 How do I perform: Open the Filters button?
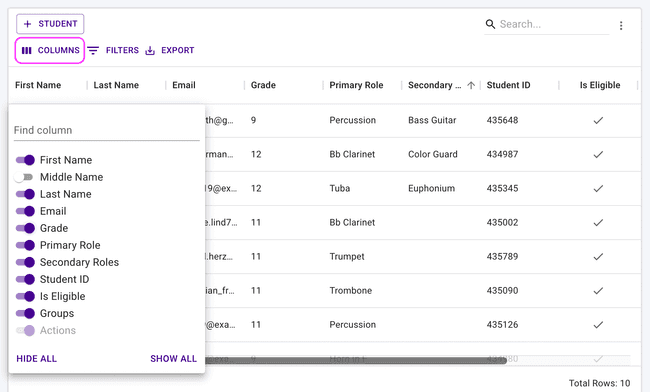click(x=113, y=51)
